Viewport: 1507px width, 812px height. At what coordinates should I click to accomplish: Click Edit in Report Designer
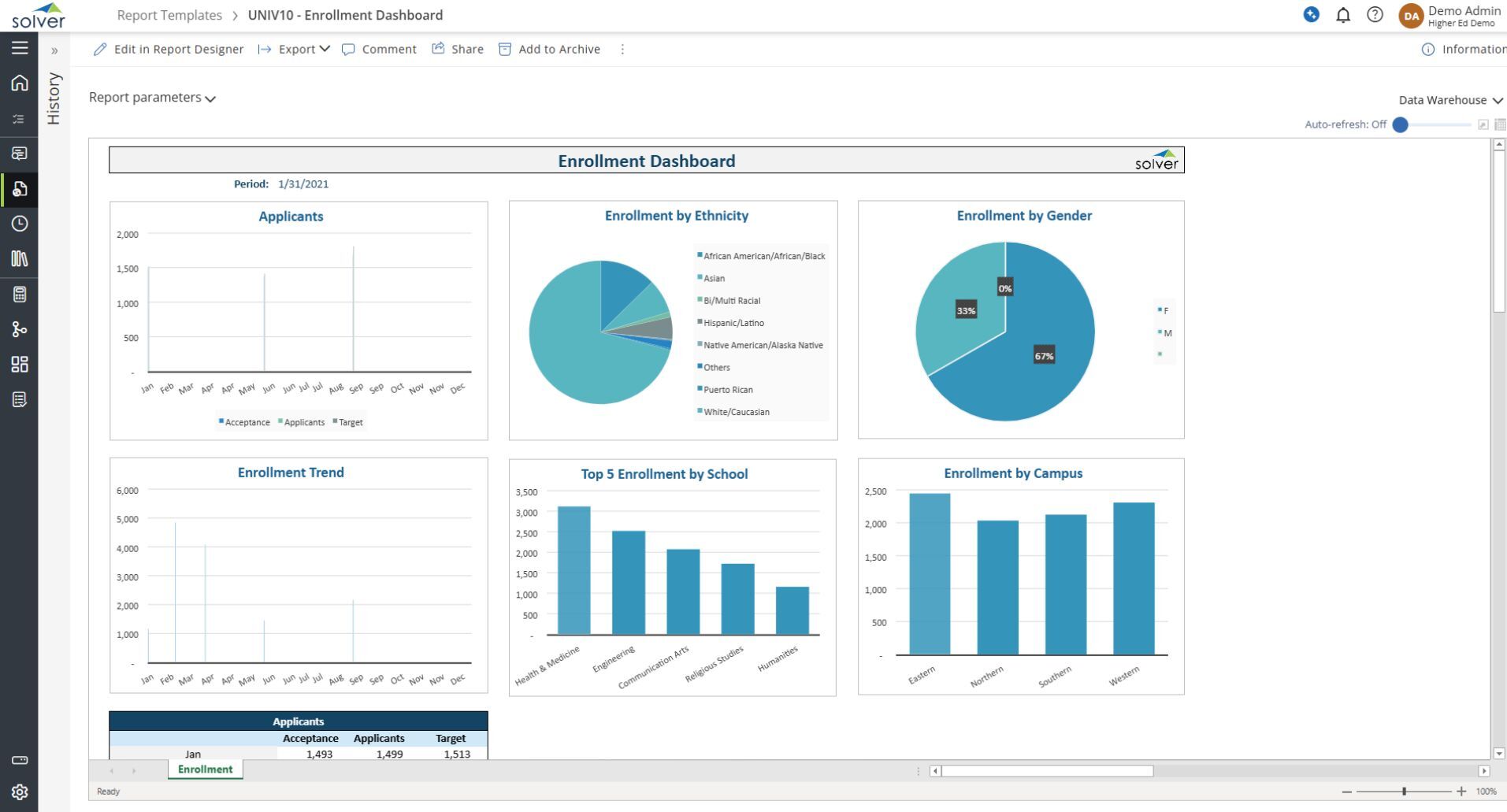[x=169, y=49]
